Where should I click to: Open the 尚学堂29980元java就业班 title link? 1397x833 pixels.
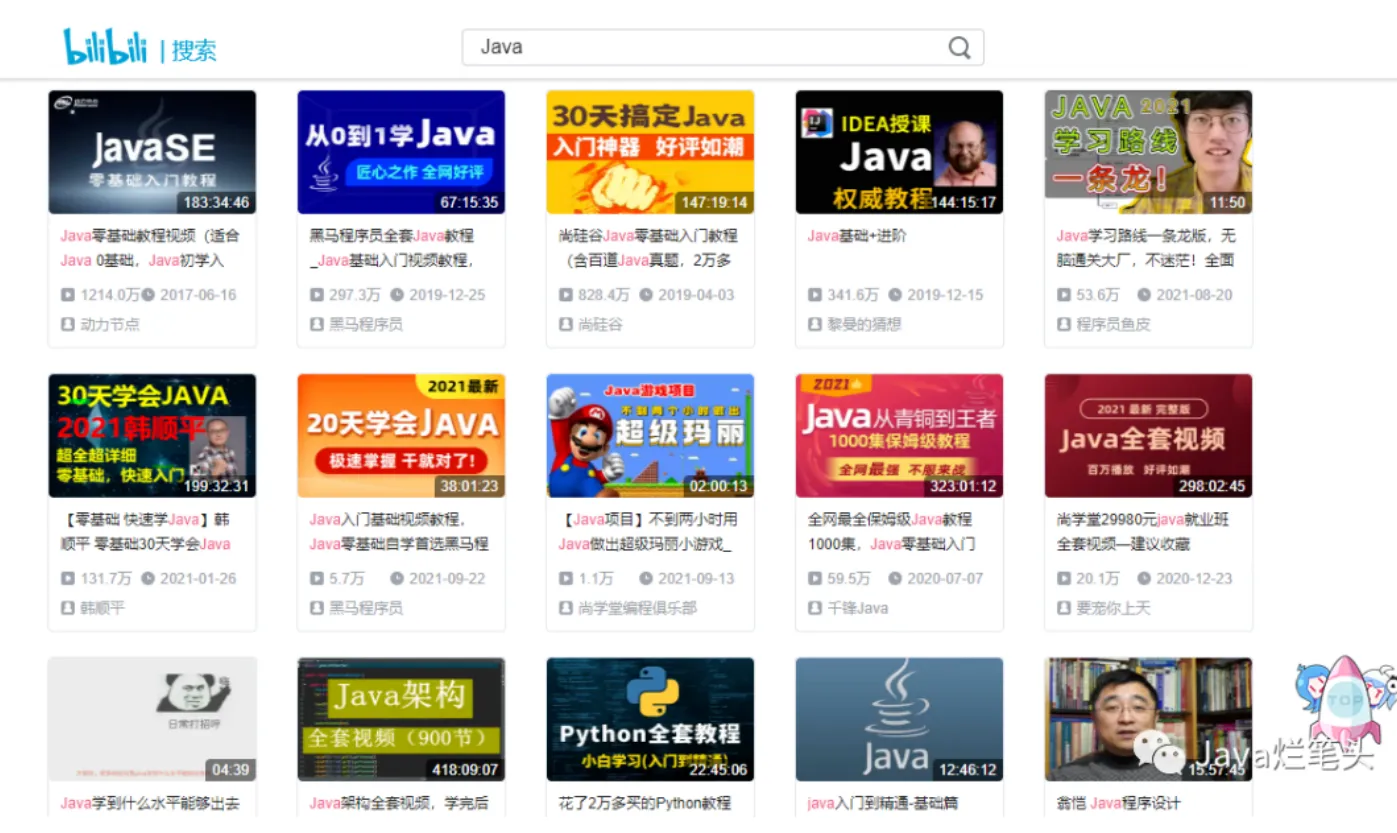(1145, 532)
